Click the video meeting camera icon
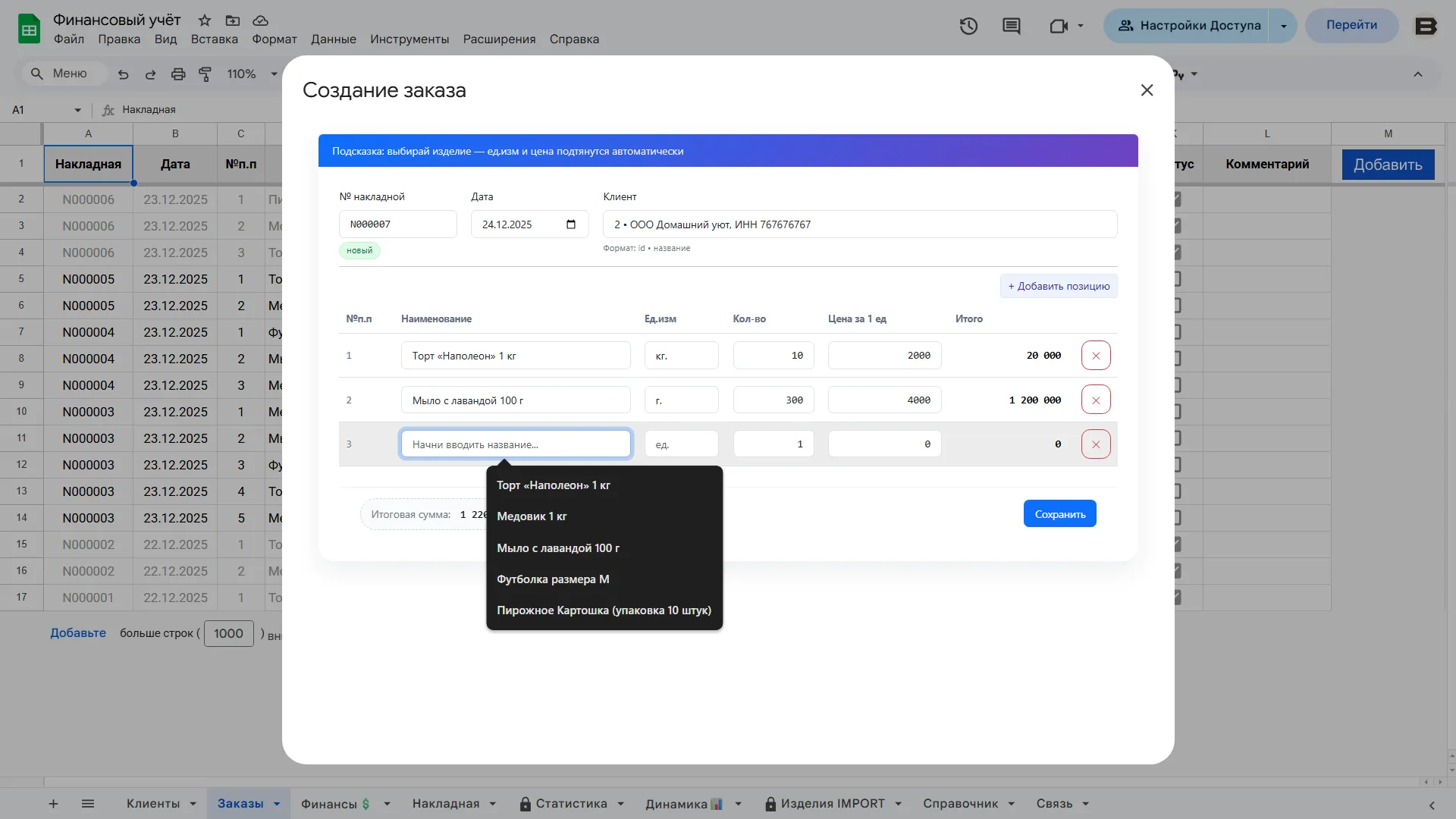Screen dimensions: 1456x819 (x=1059, y=27)
